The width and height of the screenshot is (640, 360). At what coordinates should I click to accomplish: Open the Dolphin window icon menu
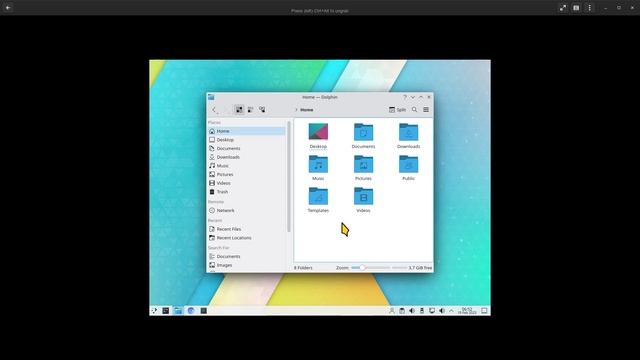211,97
